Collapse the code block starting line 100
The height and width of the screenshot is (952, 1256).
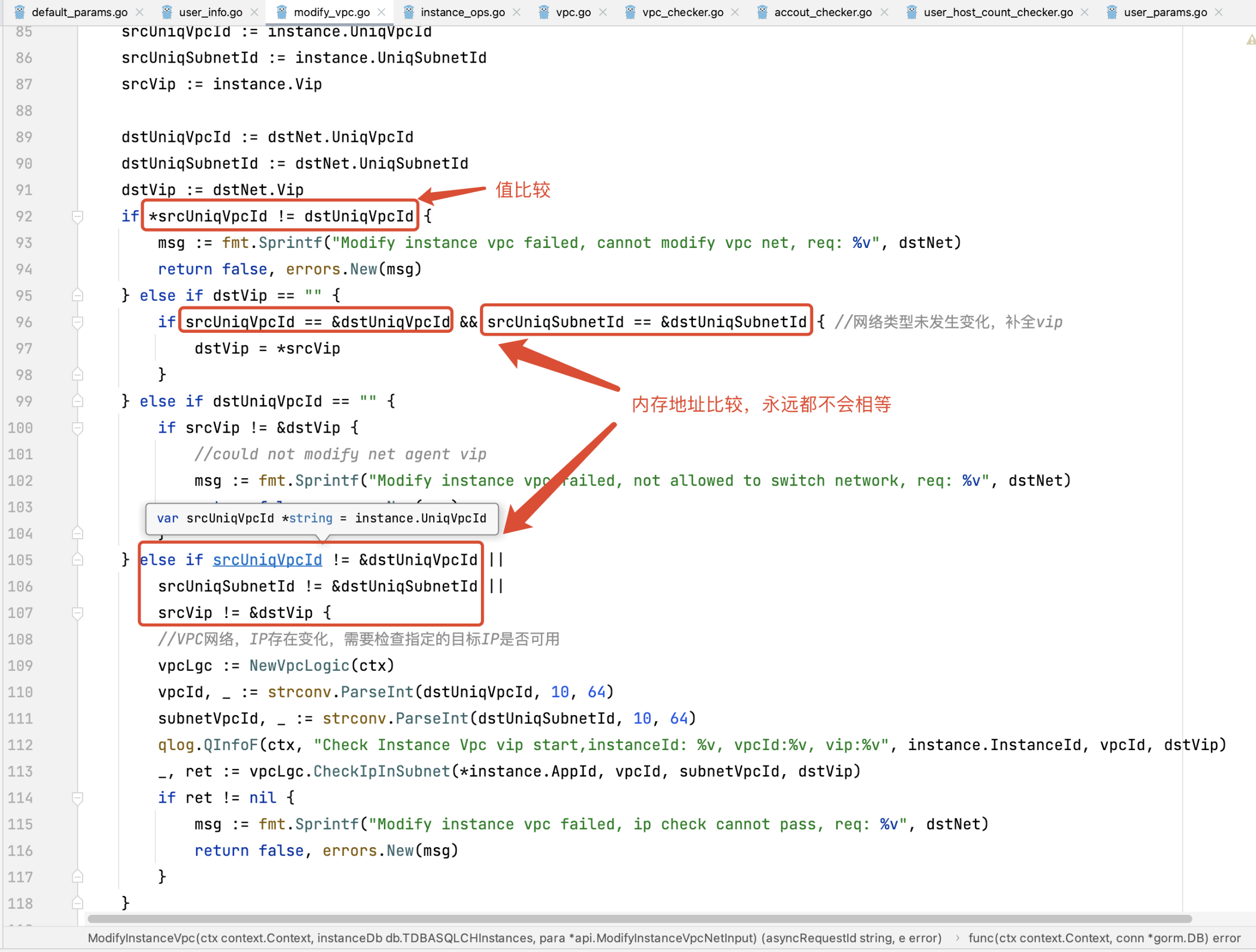78,428
